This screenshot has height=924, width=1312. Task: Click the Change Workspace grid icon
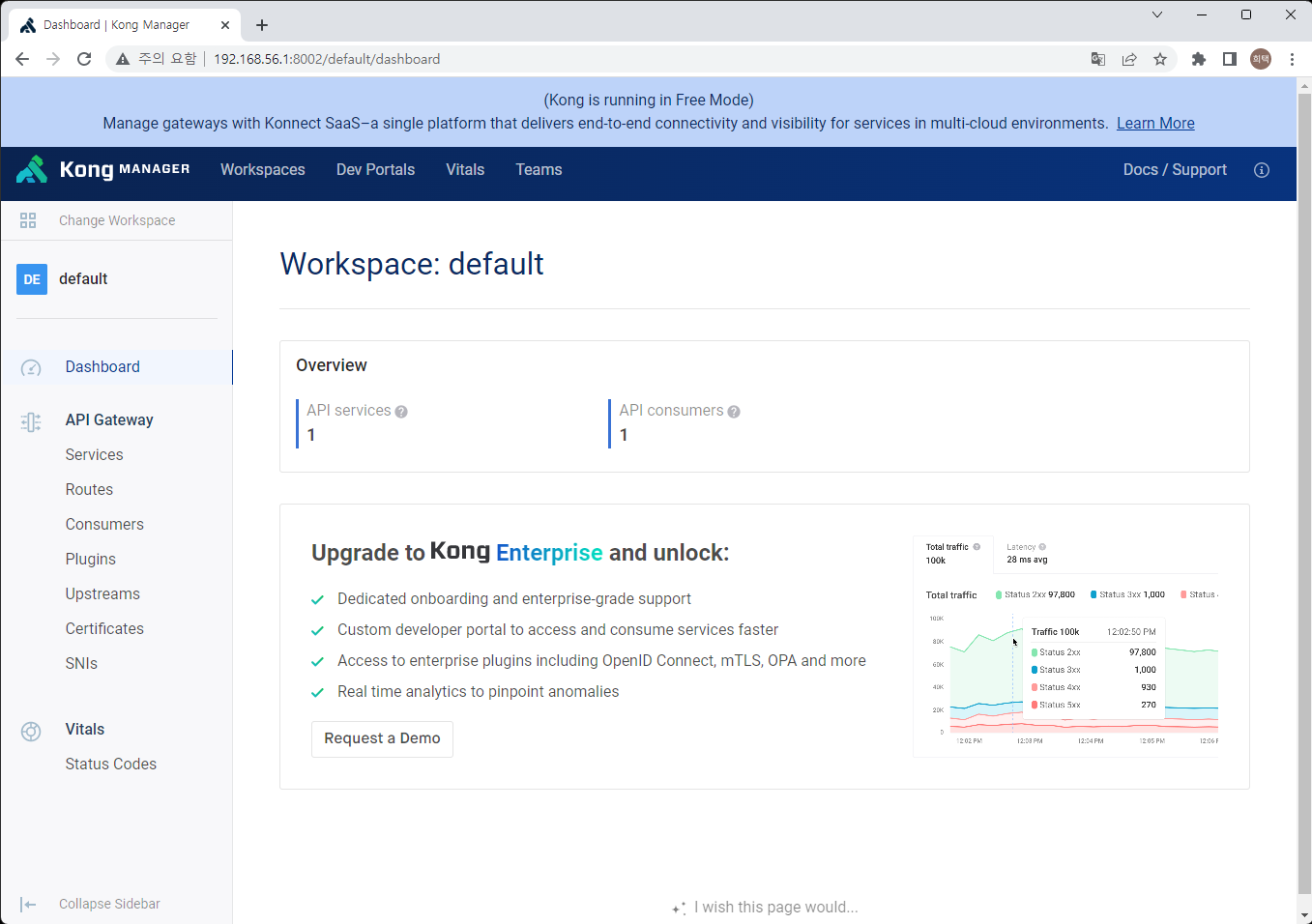click(x=28, y=220)
